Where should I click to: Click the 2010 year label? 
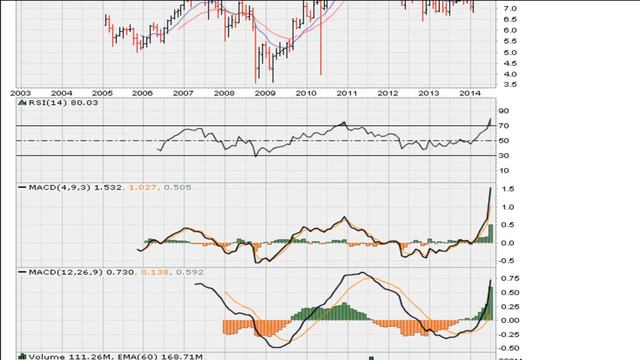tap(306, 93)
